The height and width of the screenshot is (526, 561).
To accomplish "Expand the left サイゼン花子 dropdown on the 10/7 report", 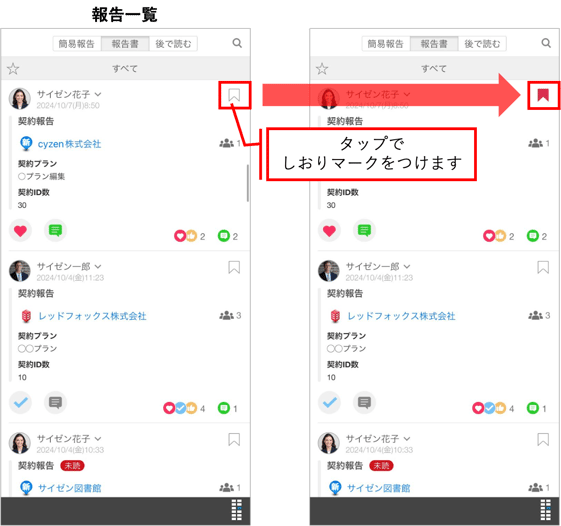I will pyautogui.click(x=98, y=94).
